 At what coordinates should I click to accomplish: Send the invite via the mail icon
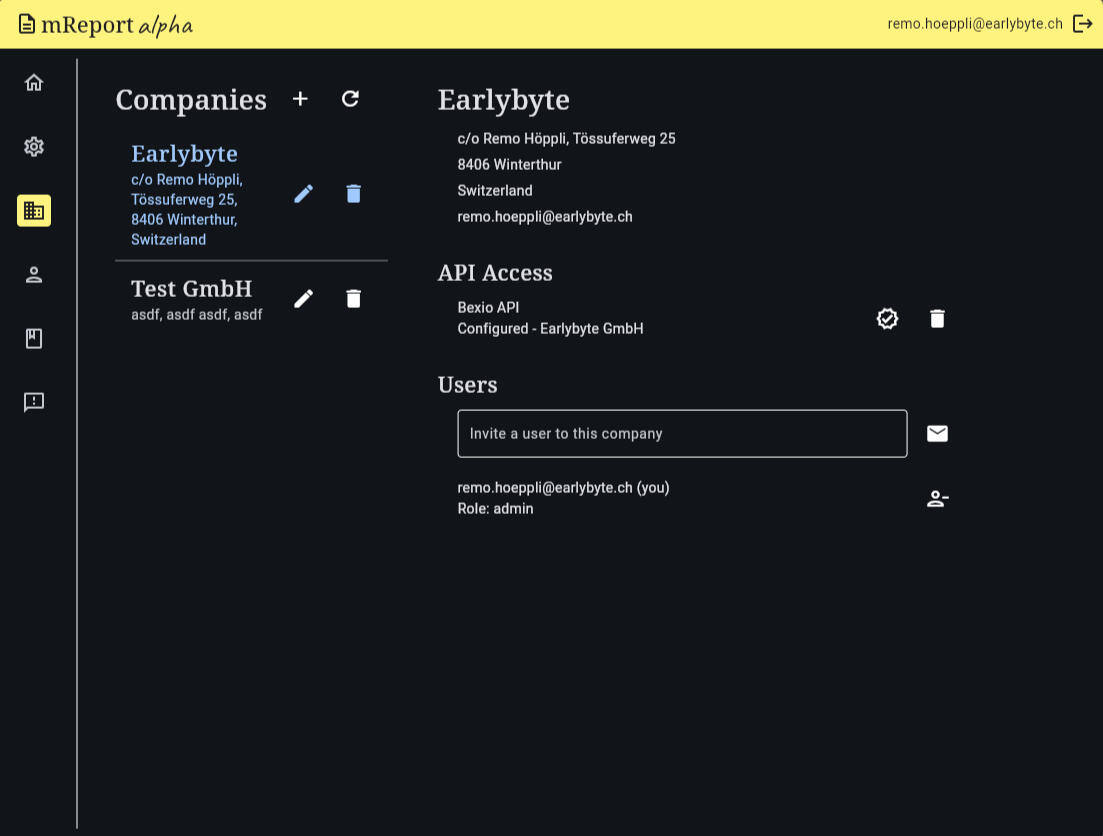click(937, 433)
